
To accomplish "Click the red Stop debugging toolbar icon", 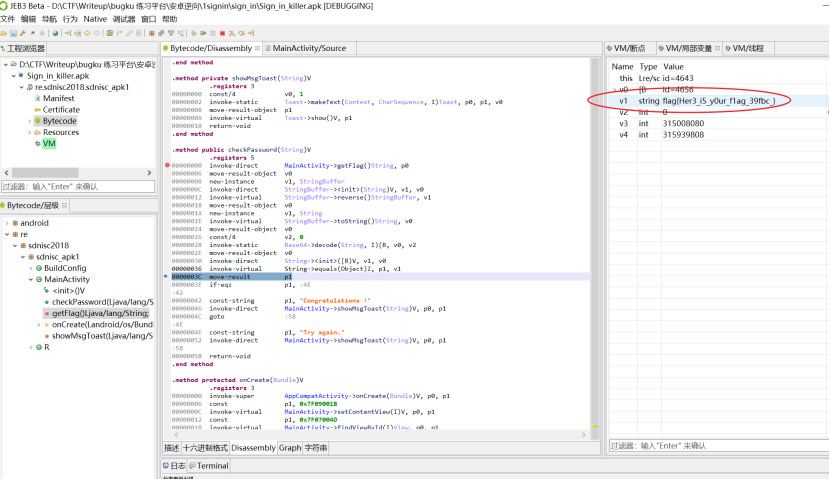I will (222, 33).
